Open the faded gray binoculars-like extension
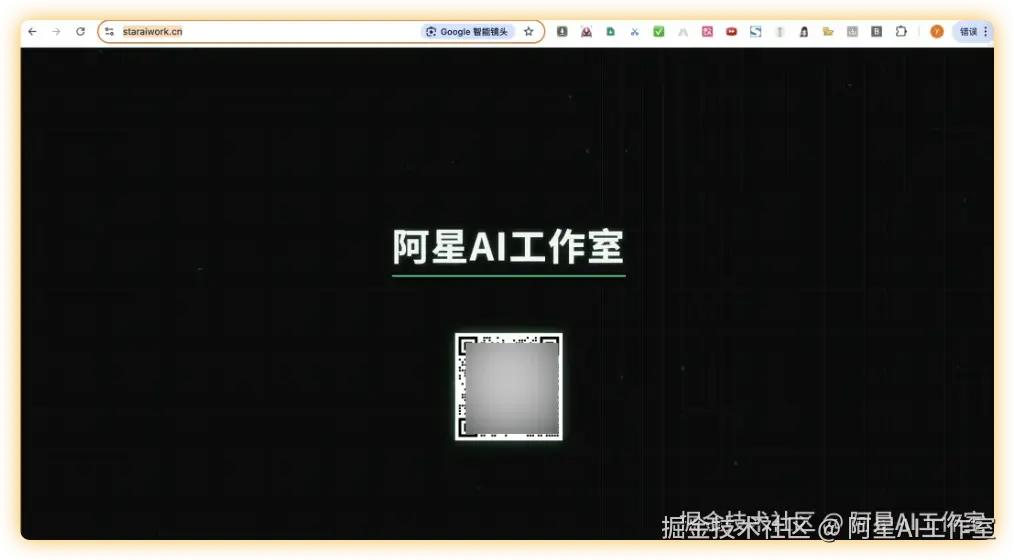 [x=683, y=32]
